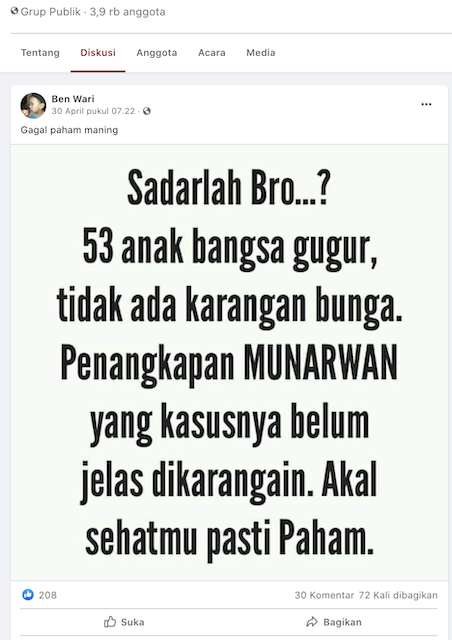Open the three-dot post options menu

(x=426, y=104)
